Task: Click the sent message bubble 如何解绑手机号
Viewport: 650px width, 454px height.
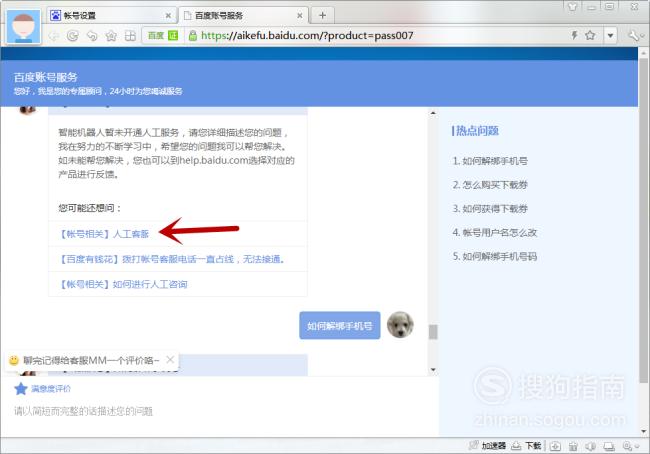Action: (340, 325)
